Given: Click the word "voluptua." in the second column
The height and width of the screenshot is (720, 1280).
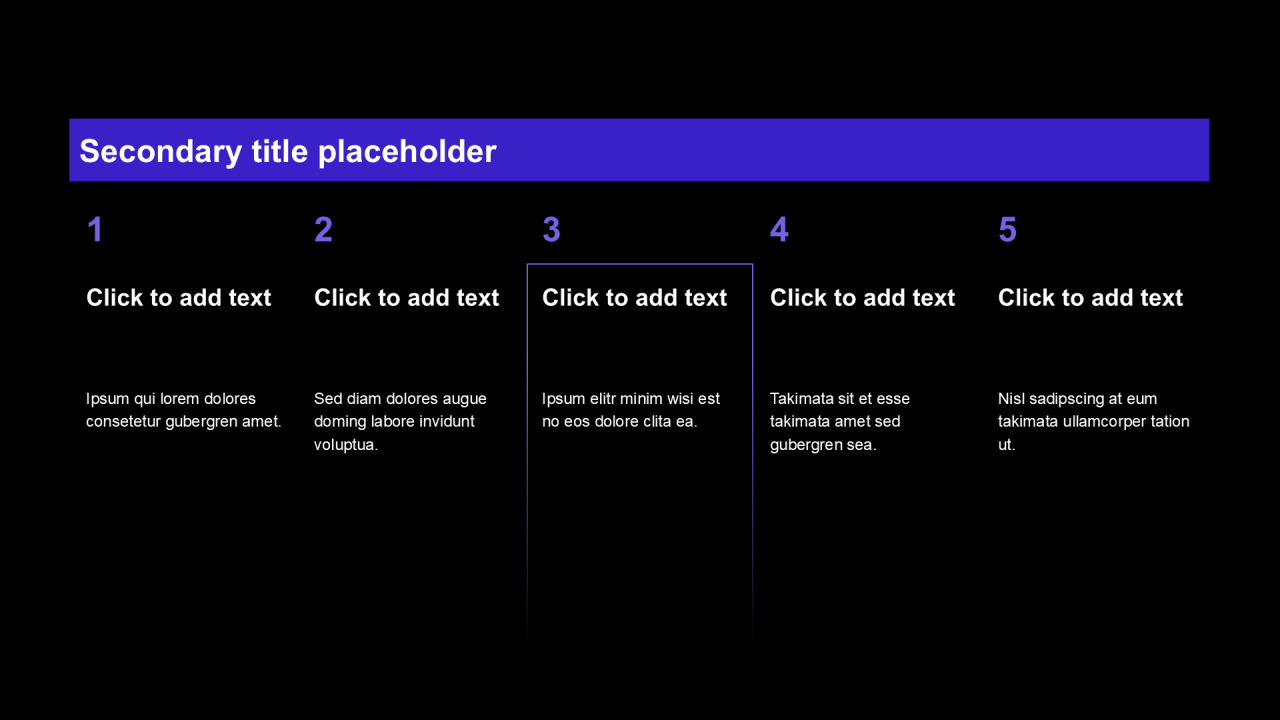Looking at the screenshot, I should pos(346,445).
